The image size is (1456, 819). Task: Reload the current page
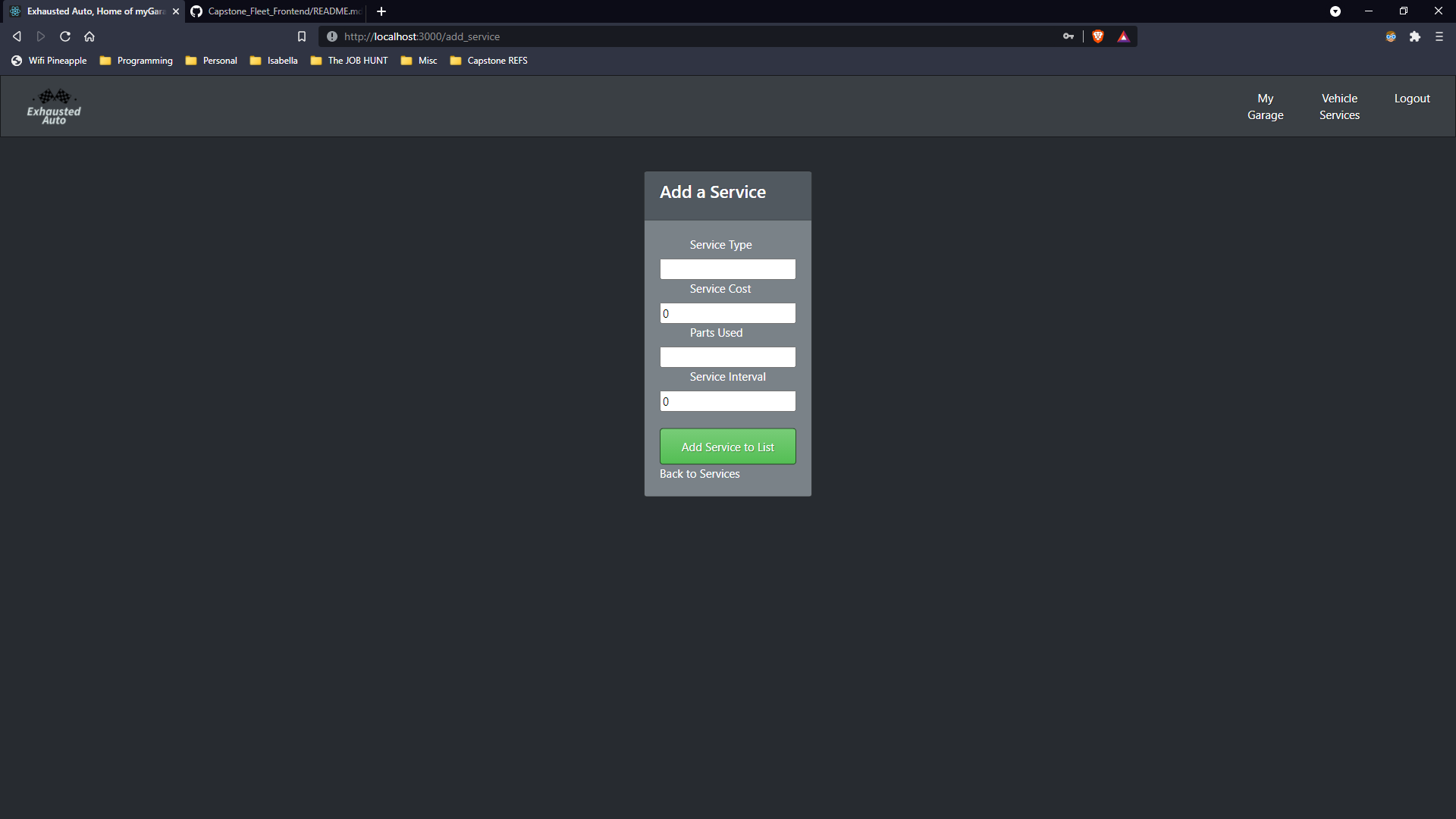[64, 36]
